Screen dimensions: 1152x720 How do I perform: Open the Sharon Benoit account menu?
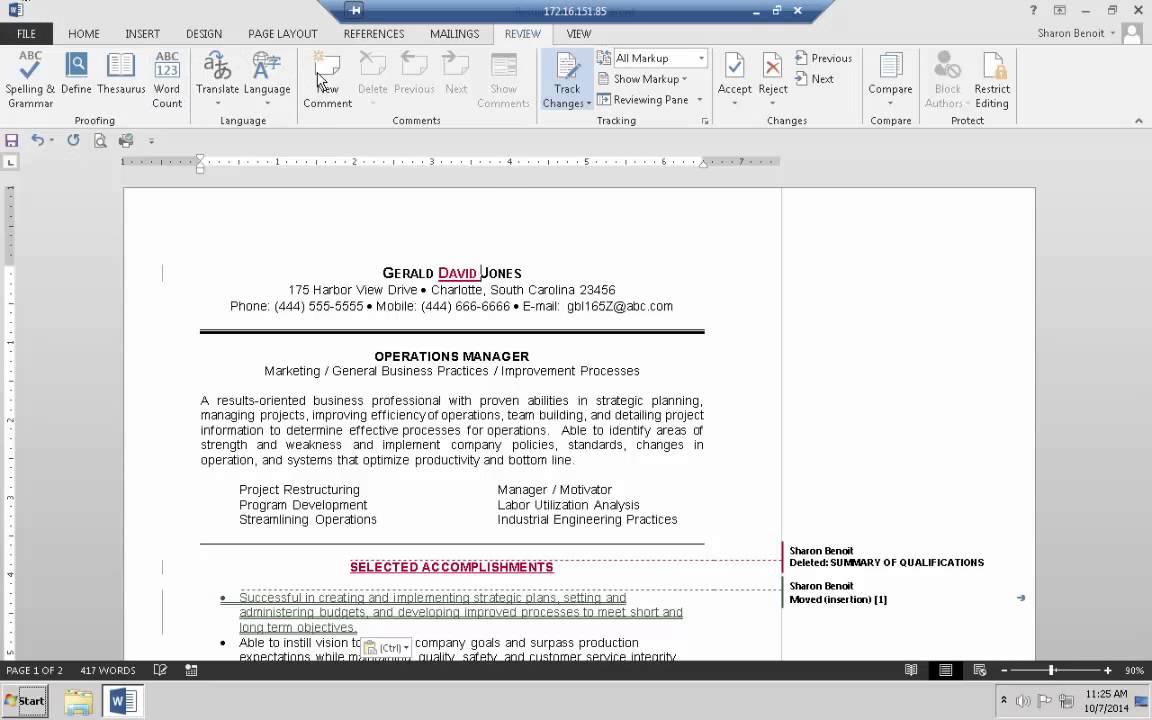pos(1076,33)
